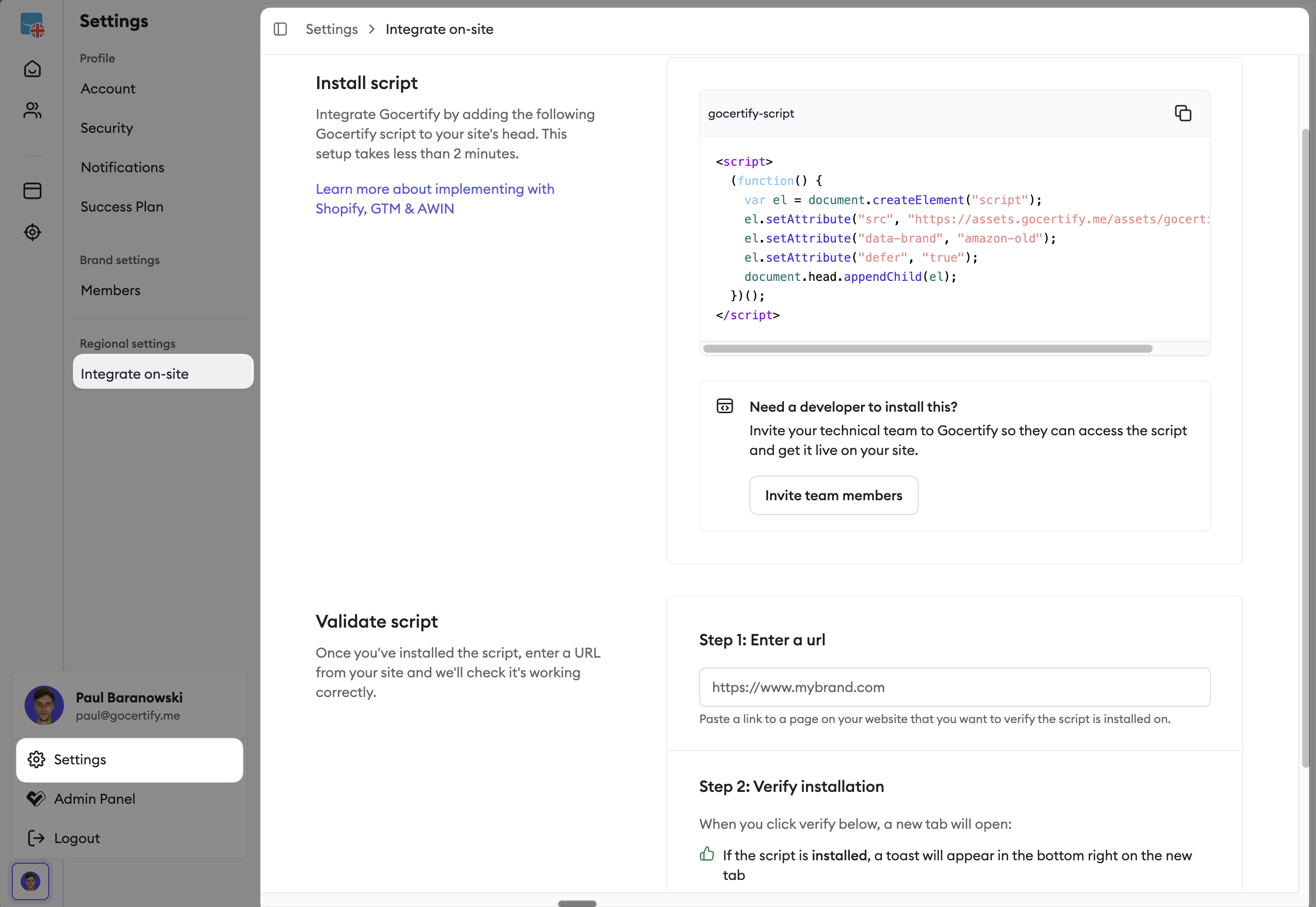Click the home icon in the left sidebar
The height and width of the screenshot is (907, 1316).
pos(32,69)
